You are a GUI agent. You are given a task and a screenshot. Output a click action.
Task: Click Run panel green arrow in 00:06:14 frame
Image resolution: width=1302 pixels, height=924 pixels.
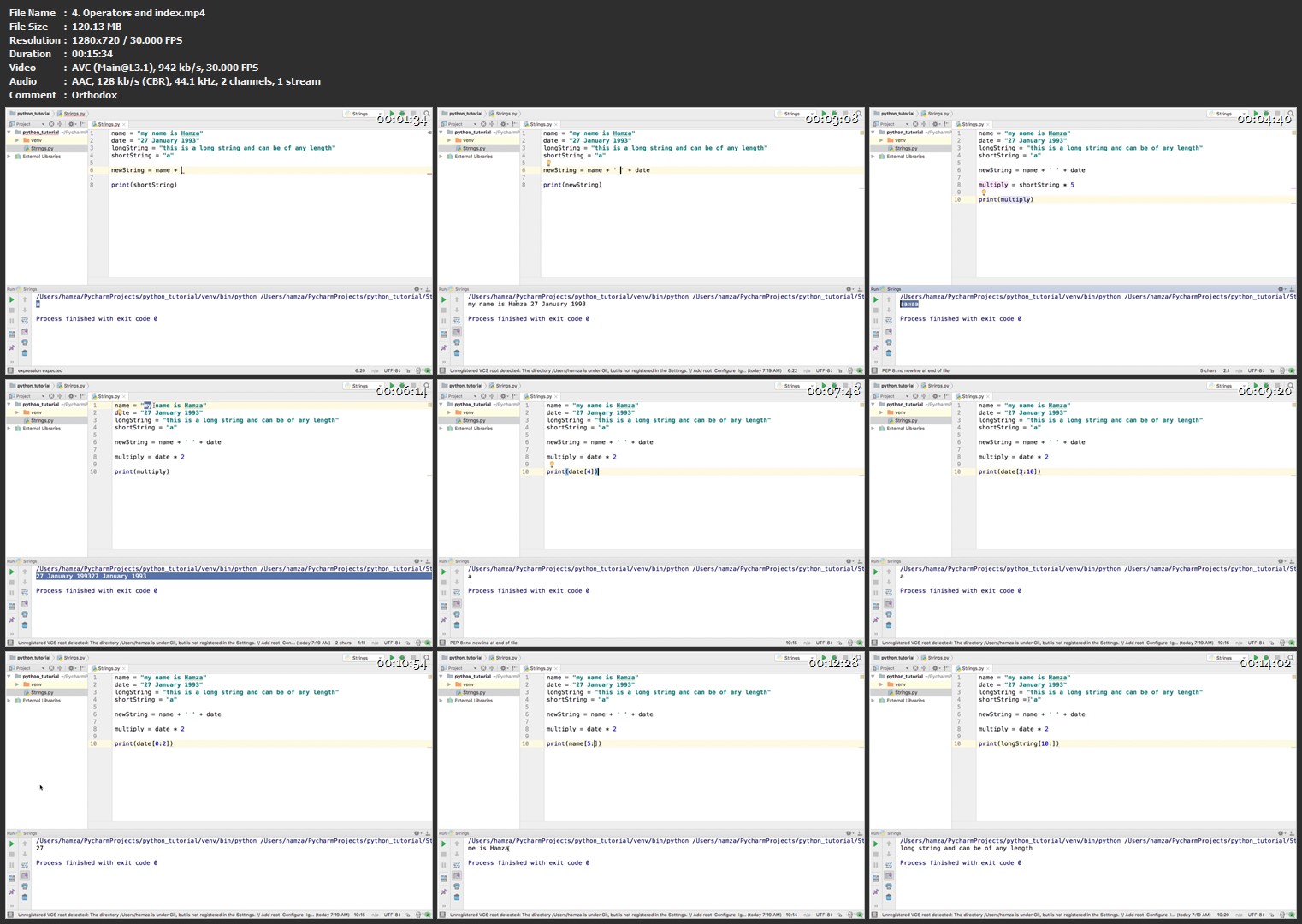[x=12, y=572]
